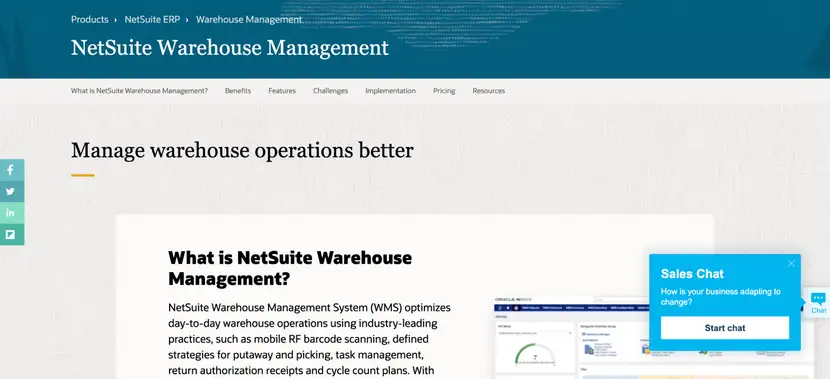Screen dimensions: 830x379
Task: Click the NetSuite Warehouse Management page title
Action: click(230, 48)
